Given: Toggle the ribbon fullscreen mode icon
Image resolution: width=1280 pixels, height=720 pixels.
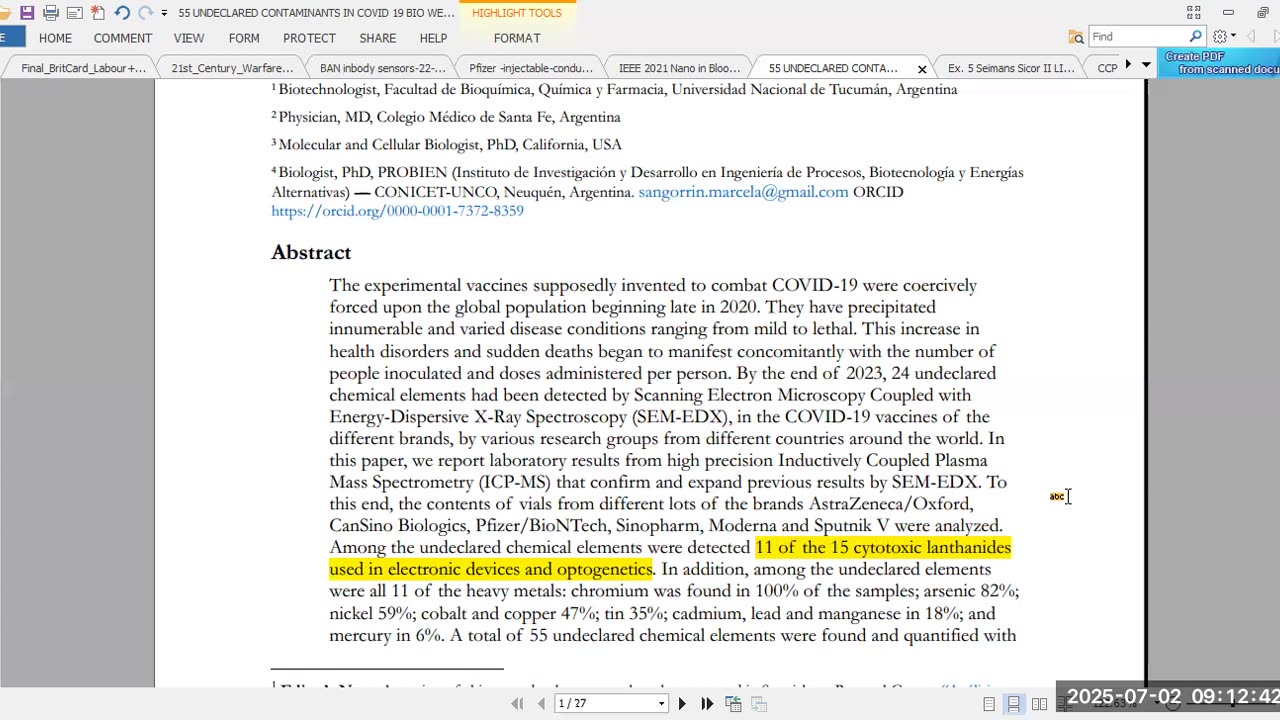Looking at the screenshot, I should pos(1194,12).
